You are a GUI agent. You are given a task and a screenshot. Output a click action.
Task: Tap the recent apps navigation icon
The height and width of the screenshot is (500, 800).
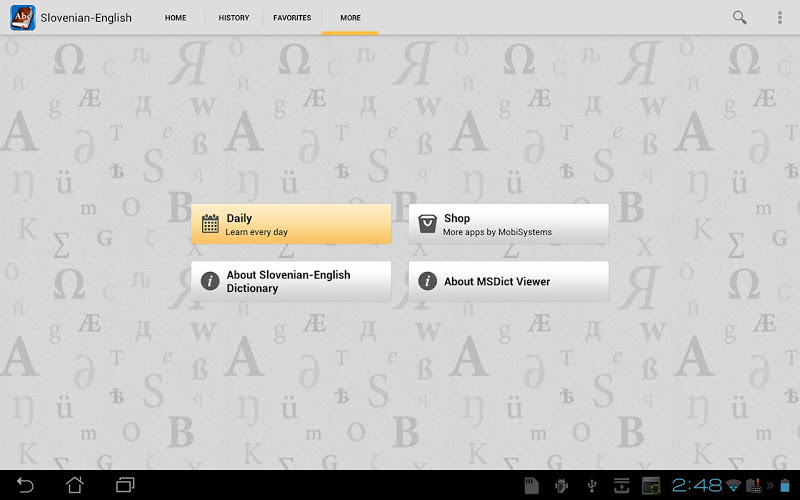pyautogui.click(x=125, y=485)
